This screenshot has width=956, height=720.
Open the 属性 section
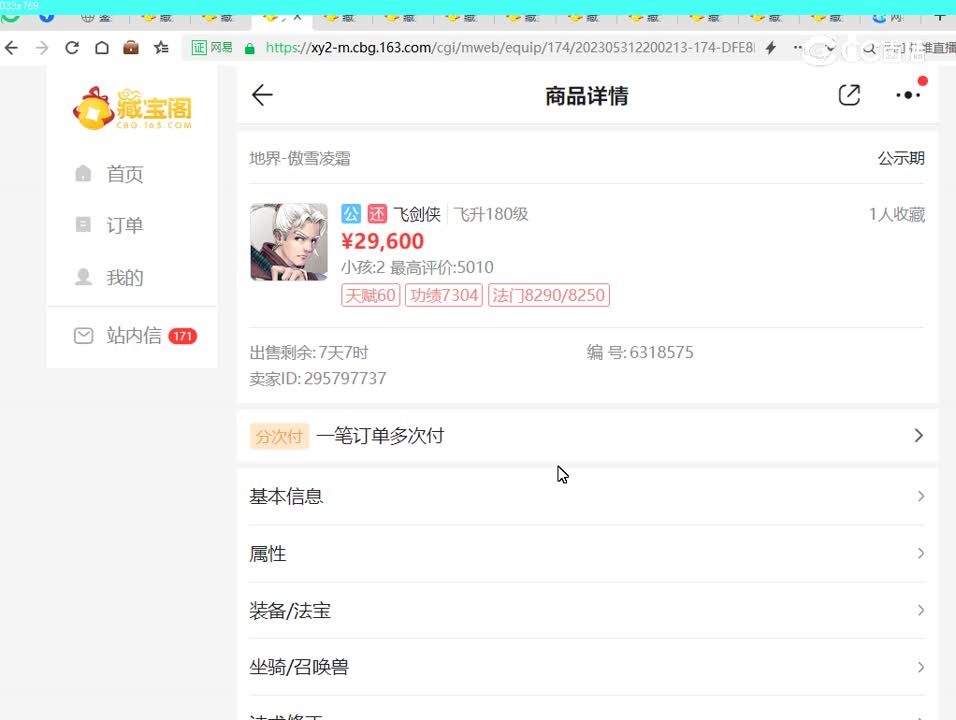587,554
